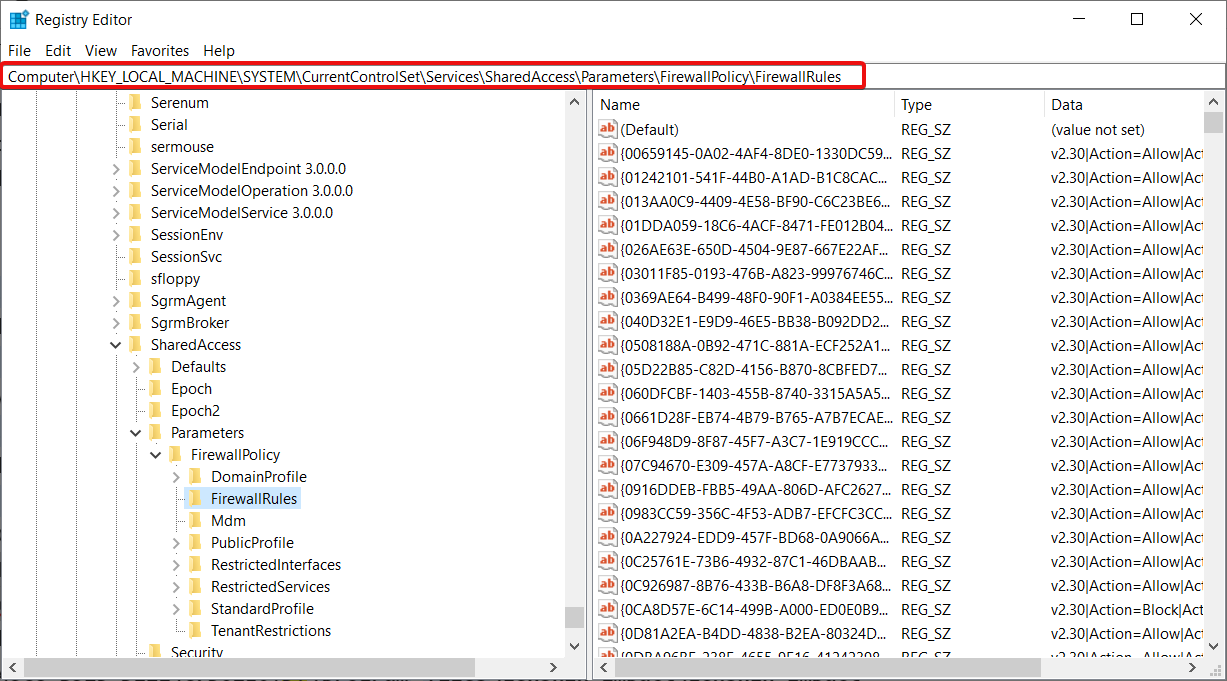The height and width of the screenshot is (681, 1227).
Task: Click the tree pane vertical scrollbar thumb
Action: point(574,617)
